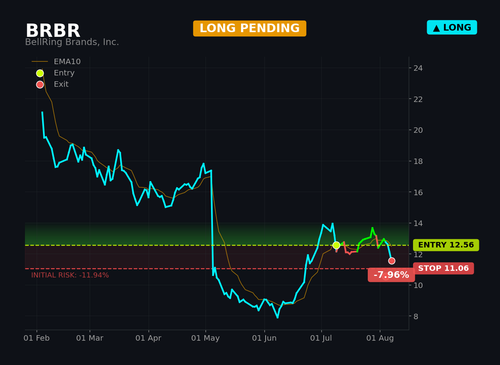This screenshot has height=365, width=500.
Task: Click the 20 price axis label
Action: (x=418, y=130)
